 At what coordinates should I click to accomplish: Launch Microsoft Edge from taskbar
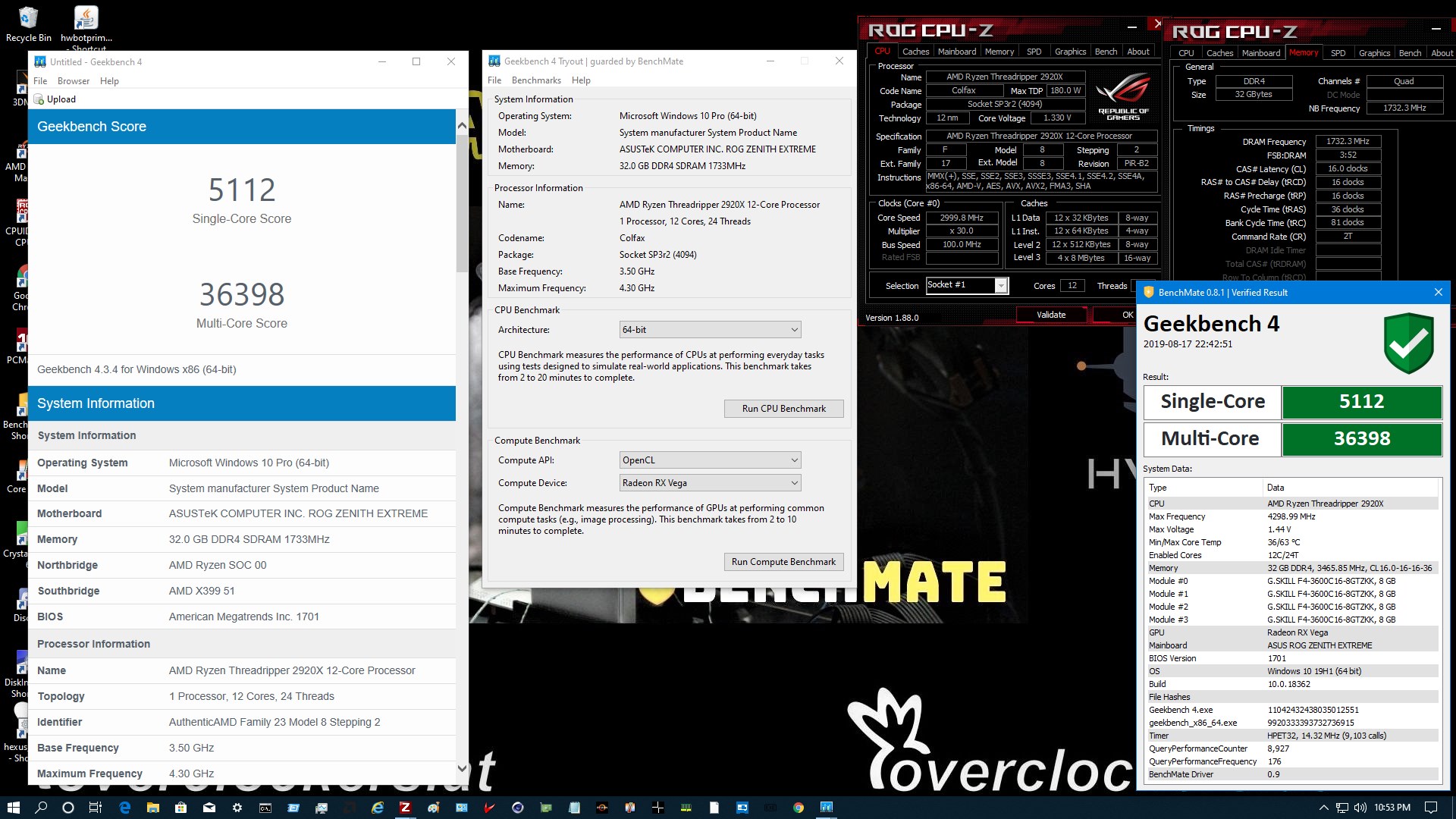pyautogui.click(x=125, y=808)
